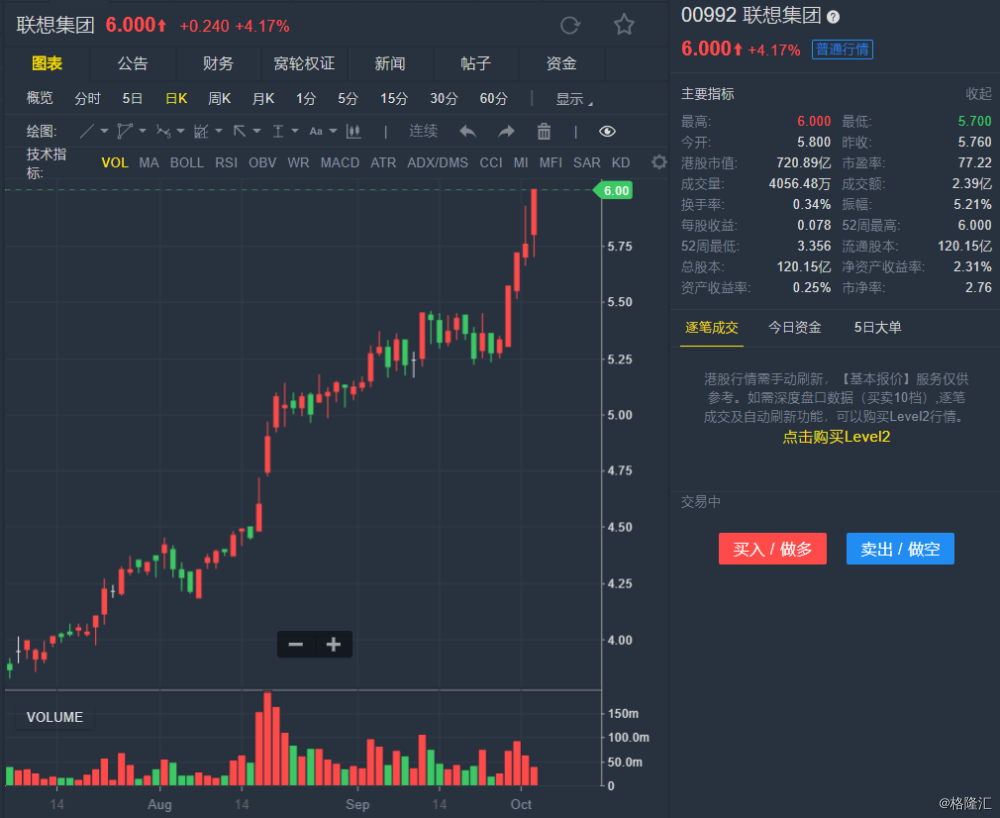This screenshot has width=1000, height=818.
Task: Open the 今日资金 tab
Action: coord(795,328)
